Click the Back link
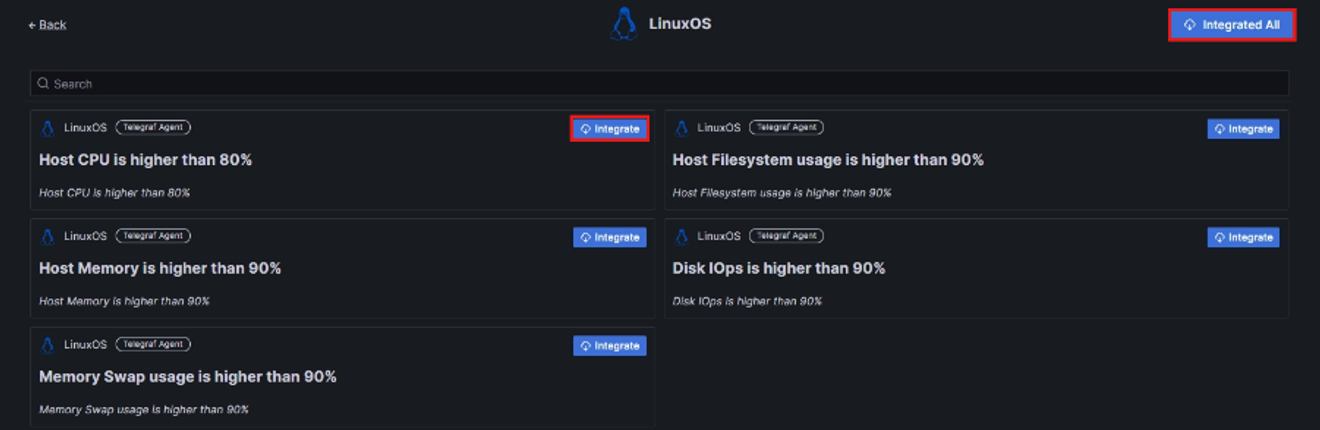1320x430 pixels. click(x=47, y=25)
